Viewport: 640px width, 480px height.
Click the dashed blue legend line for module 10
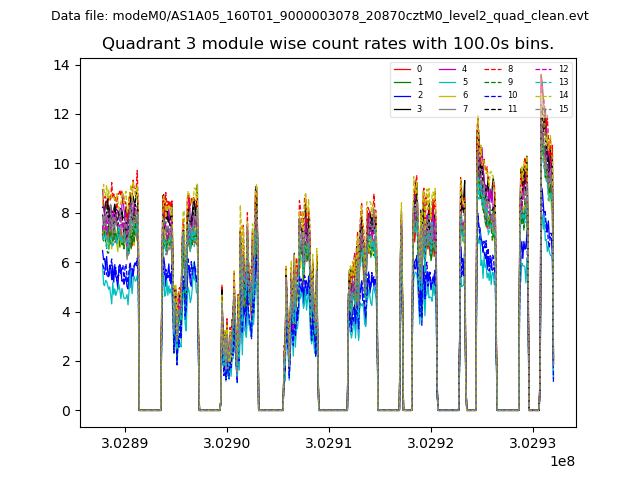(496, 95)
